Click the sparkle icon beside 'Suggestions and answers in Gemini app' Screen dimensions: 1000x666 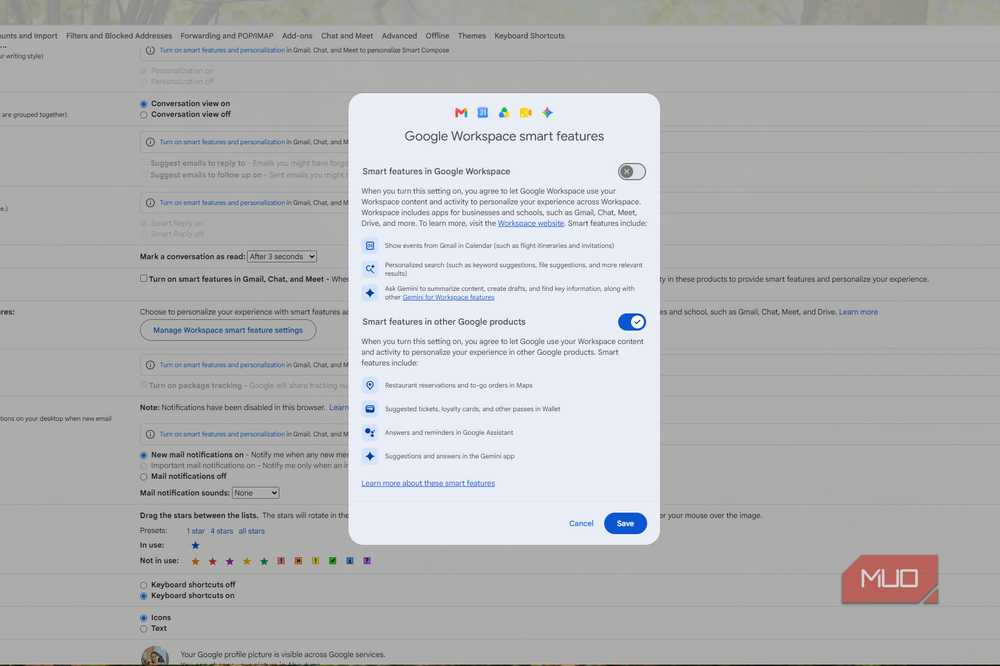[370, 456]
